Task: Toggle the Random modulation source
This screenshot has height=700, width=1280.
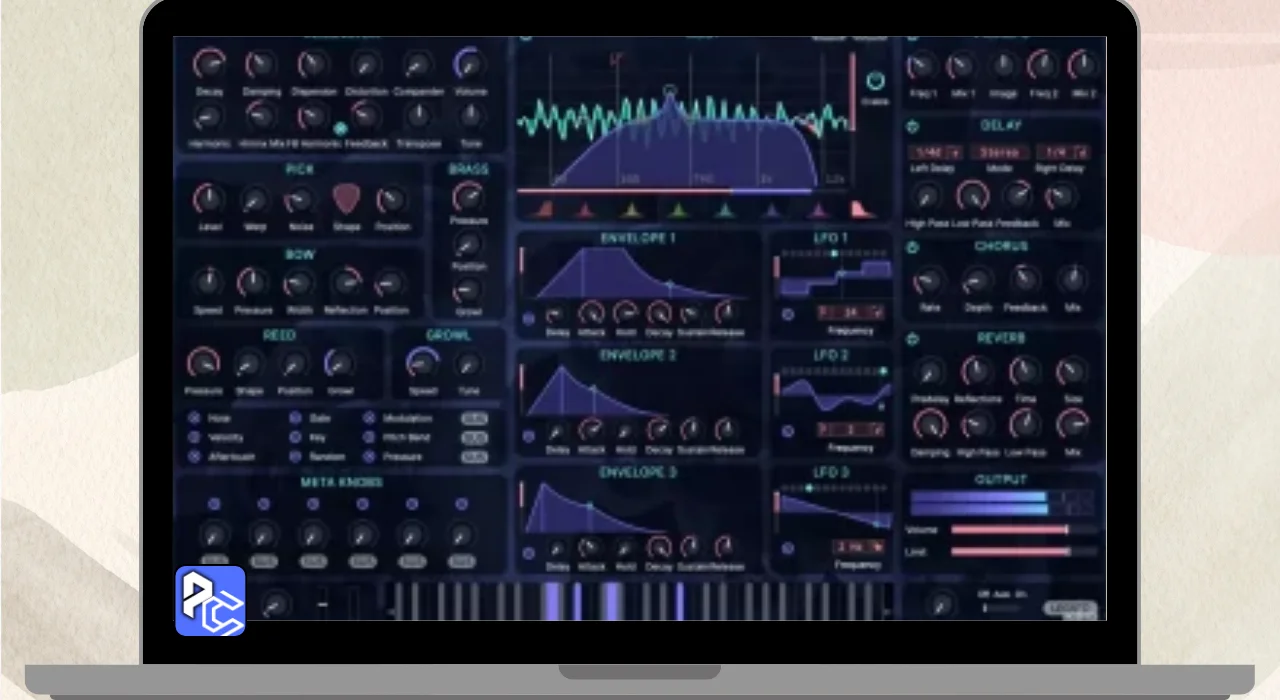Action: click(295, 456)
